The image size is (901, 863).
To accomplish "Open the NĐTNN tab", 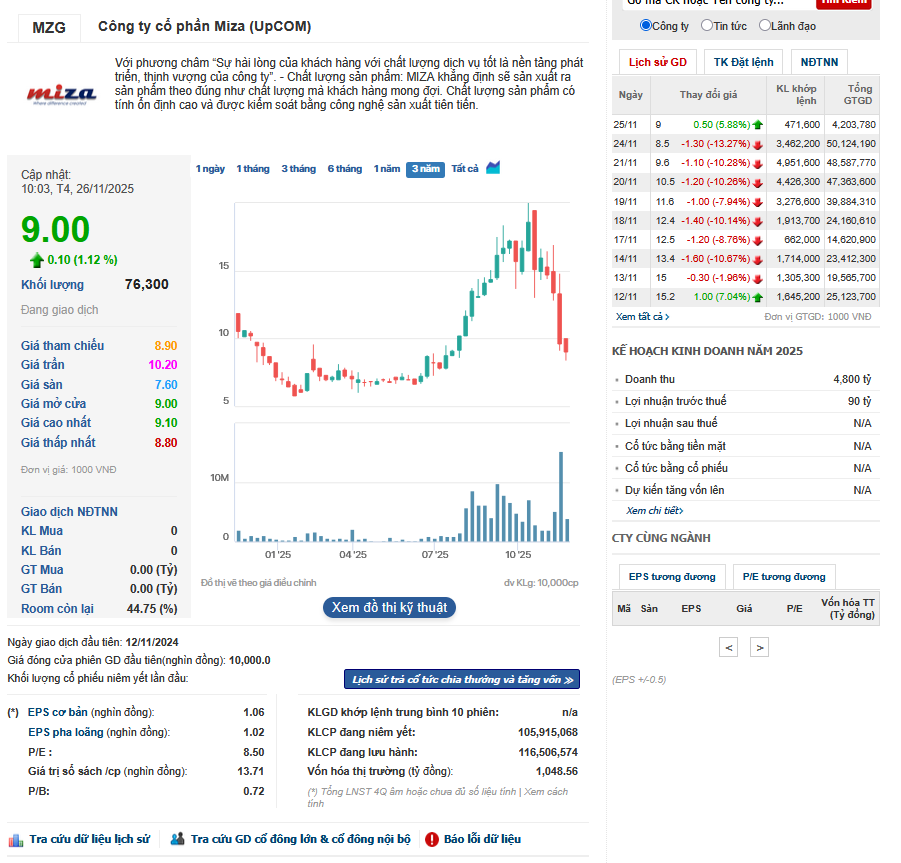I will point(819,62).
